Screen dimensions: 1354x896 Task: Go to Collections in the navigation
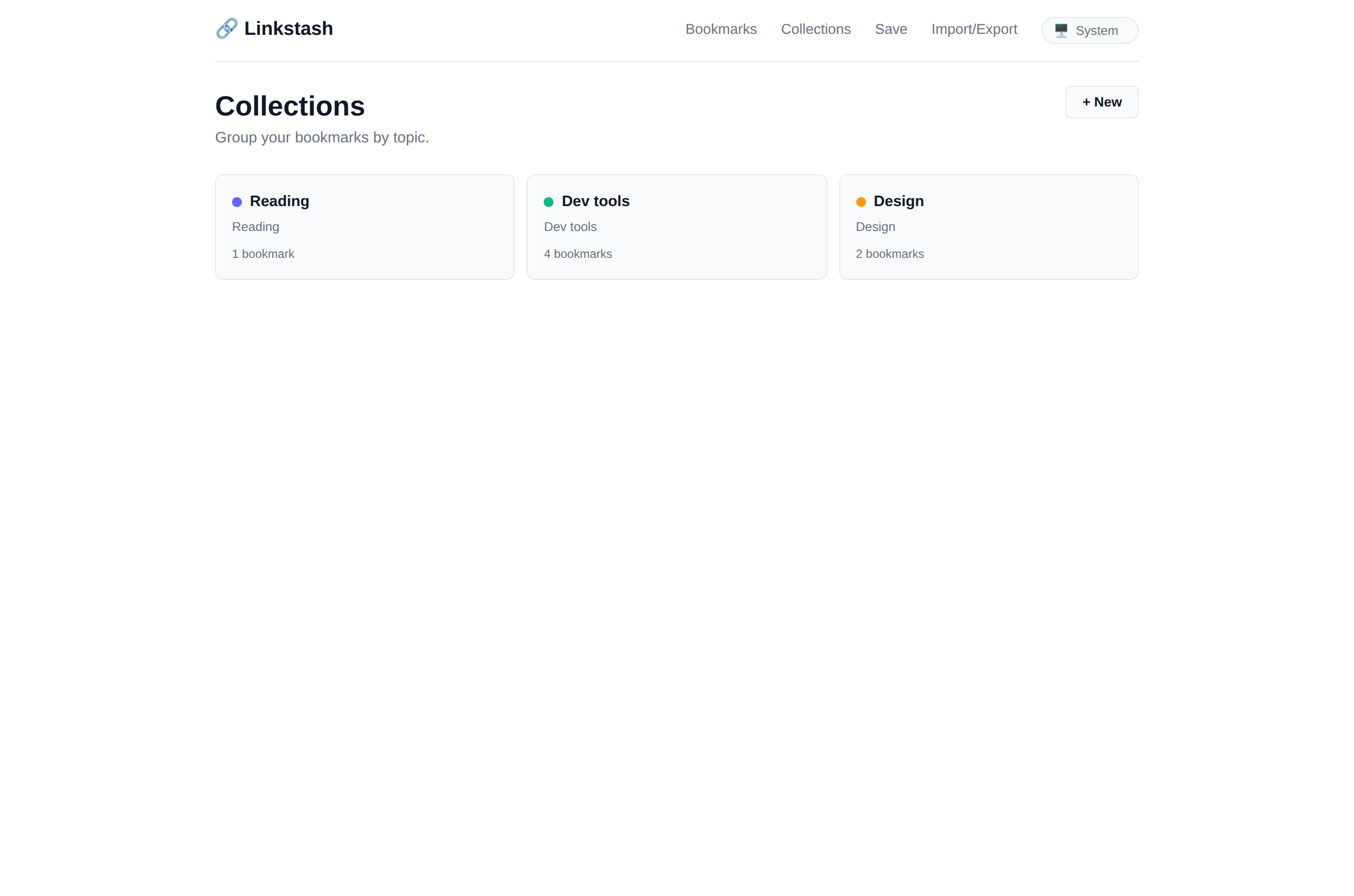click(816, 29)
